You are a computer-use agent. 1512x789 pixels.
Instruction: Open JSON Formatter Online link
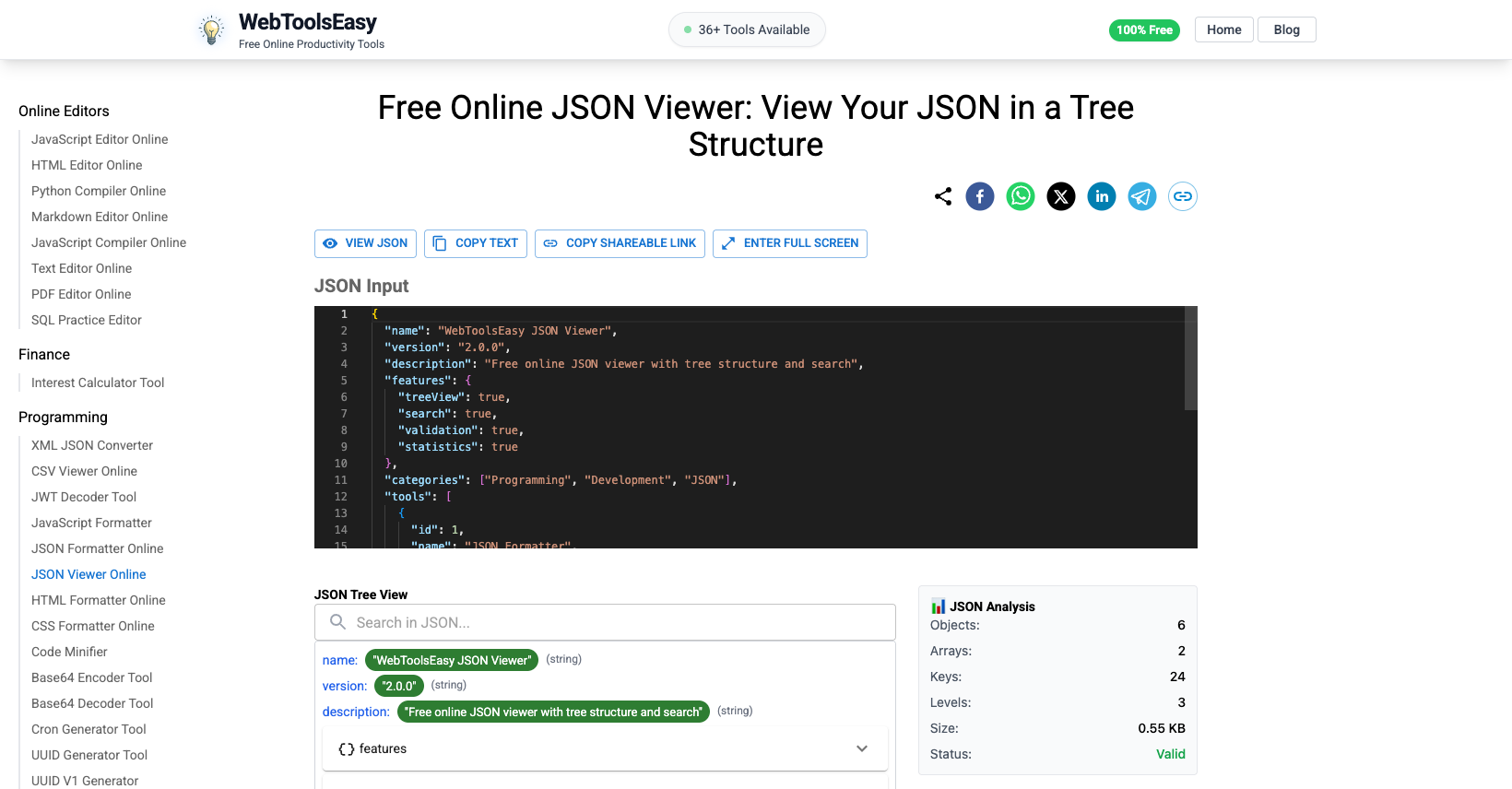tap(97, 548)
